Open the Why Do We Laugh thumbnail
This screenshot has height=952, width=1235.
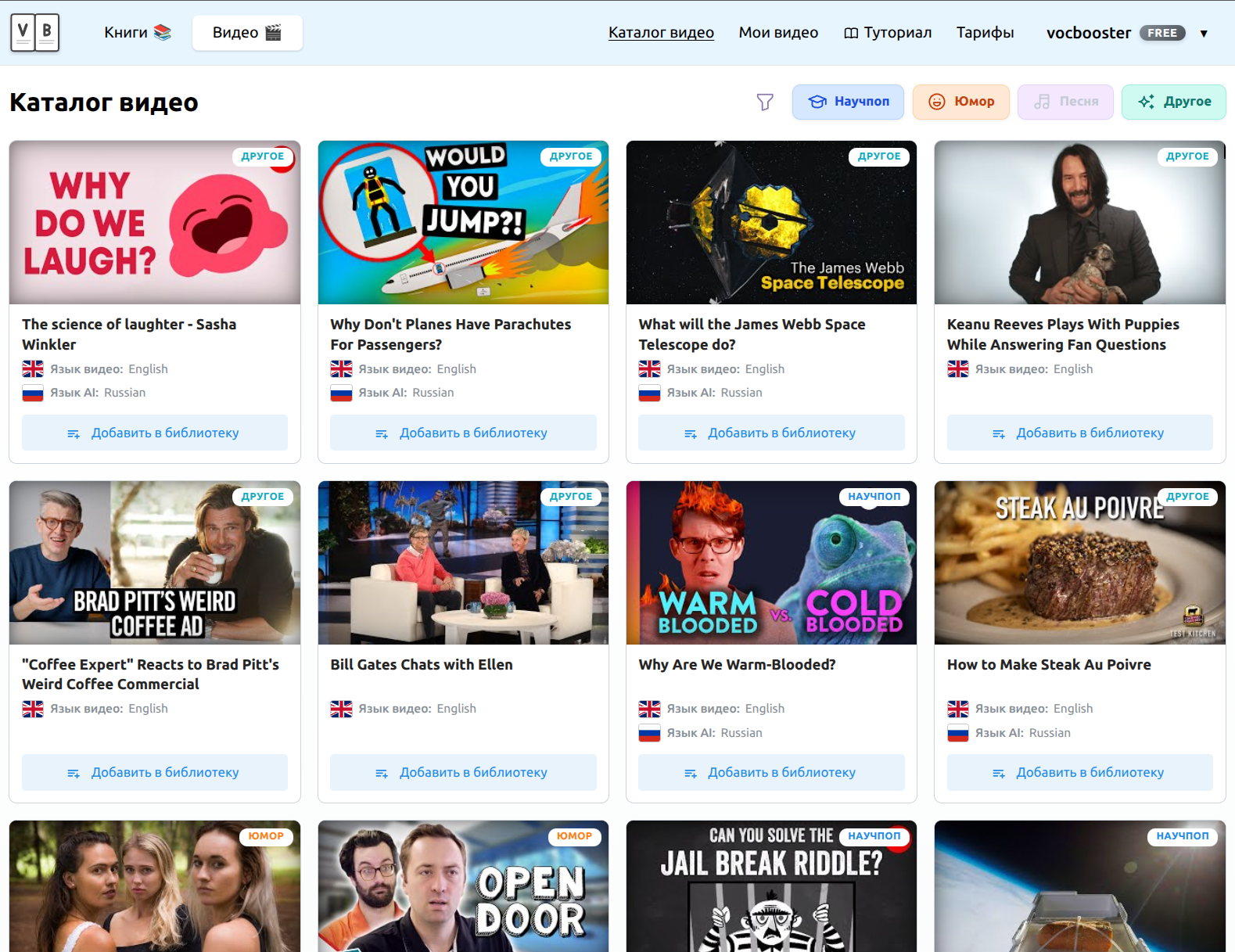155,223
